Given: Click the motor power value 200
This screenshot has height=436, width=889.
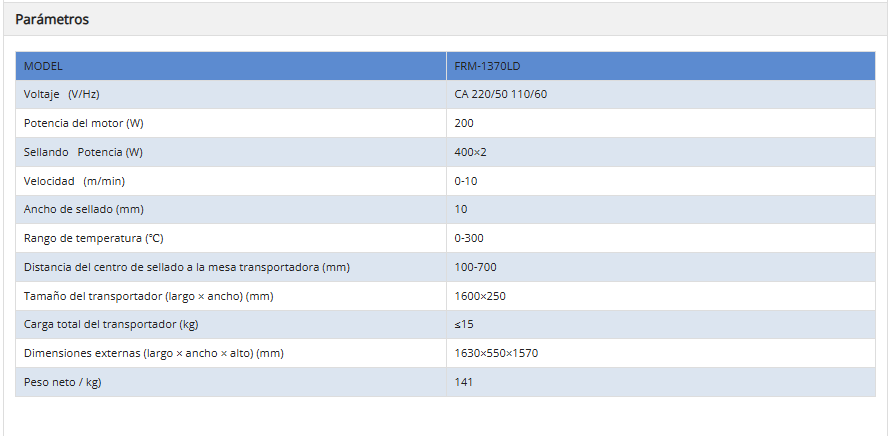Looking at the screenshot, I should click(464, 123).
